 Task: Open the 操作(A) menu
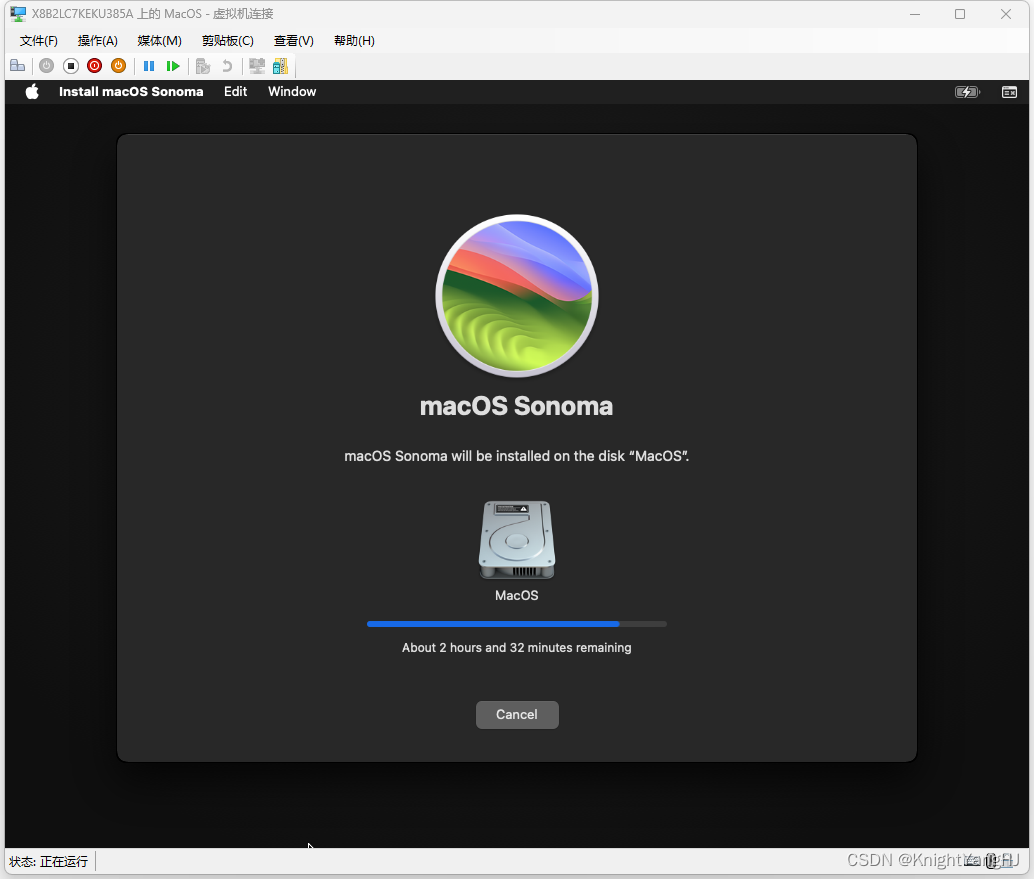97,41
